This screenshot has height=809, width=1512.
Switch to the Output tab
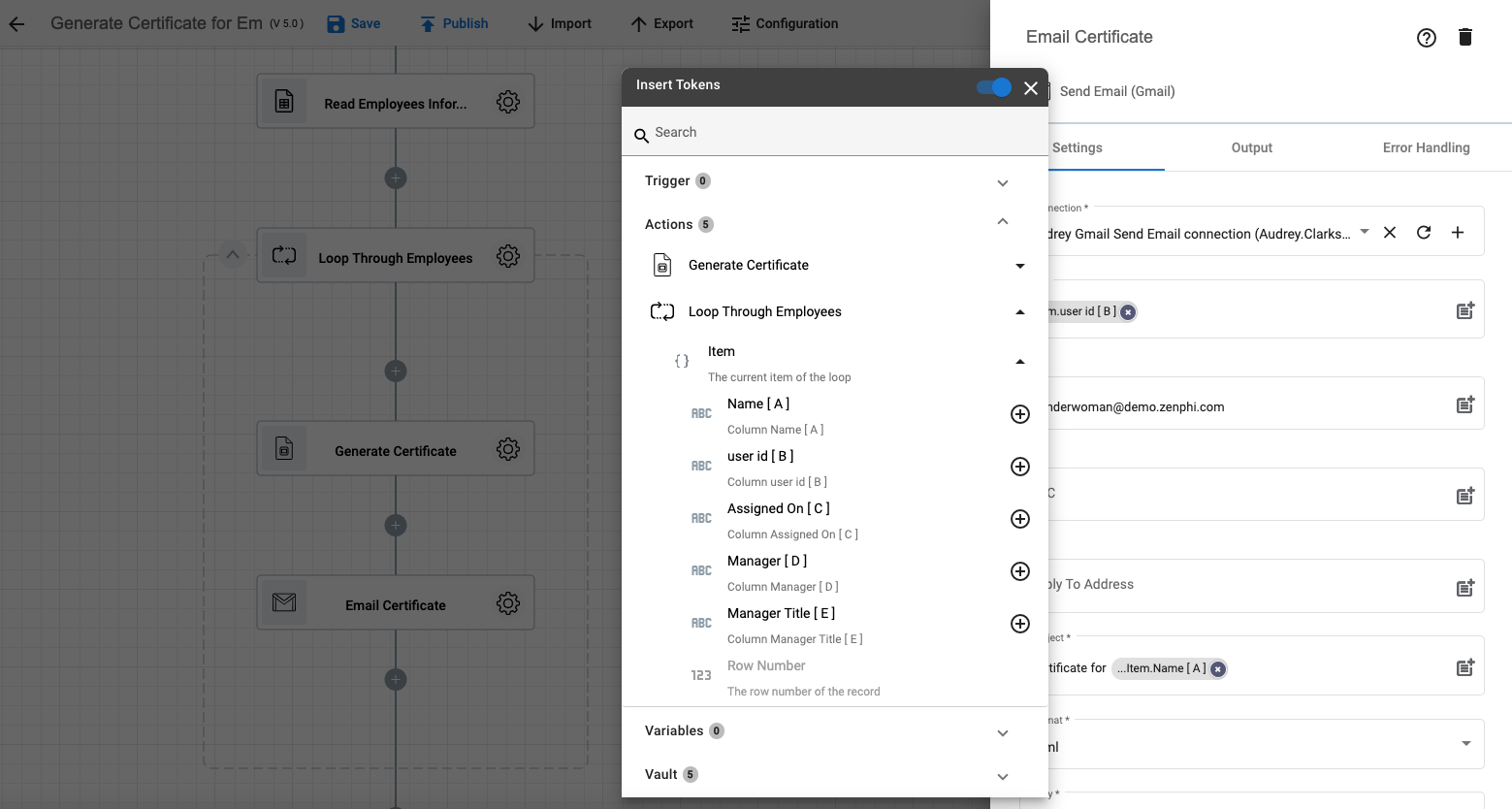(x=1252, y=147)
